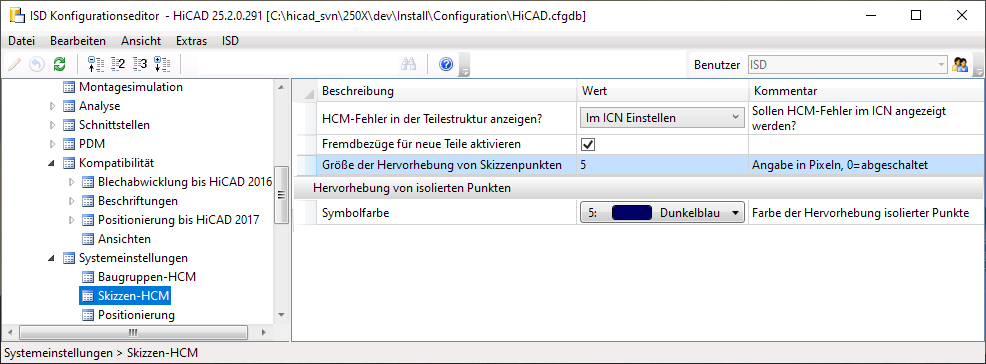
Task: Open the HCM-Fehler 'Im ICN Einstellen' dropdown
Action: tap(662, 118)
